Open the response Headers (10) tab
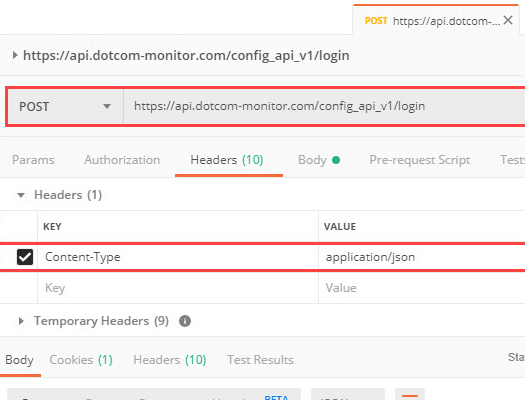This screenshot has height=400, width=525. (x=170, y=360)
